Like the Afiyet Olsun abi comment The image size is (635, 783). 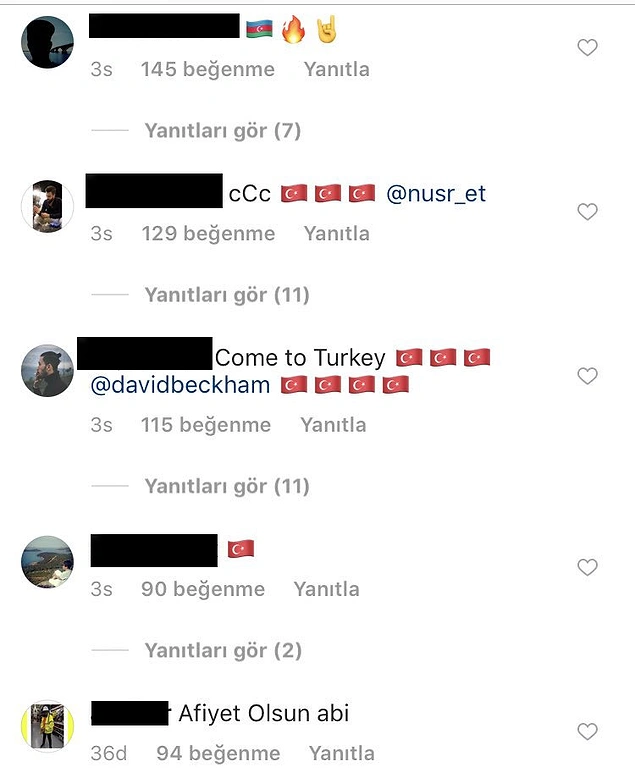point(587,731)
